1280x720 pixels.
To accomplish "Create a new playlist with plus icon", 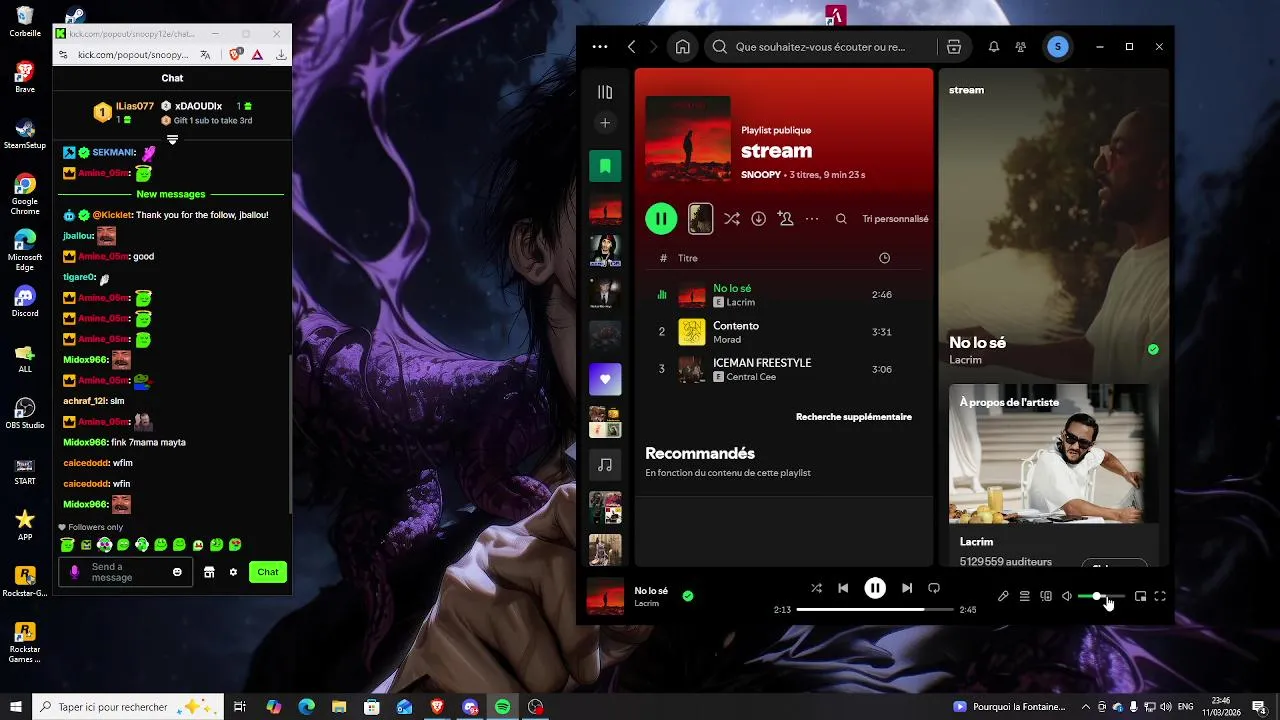I will click(x=605, y=123).
